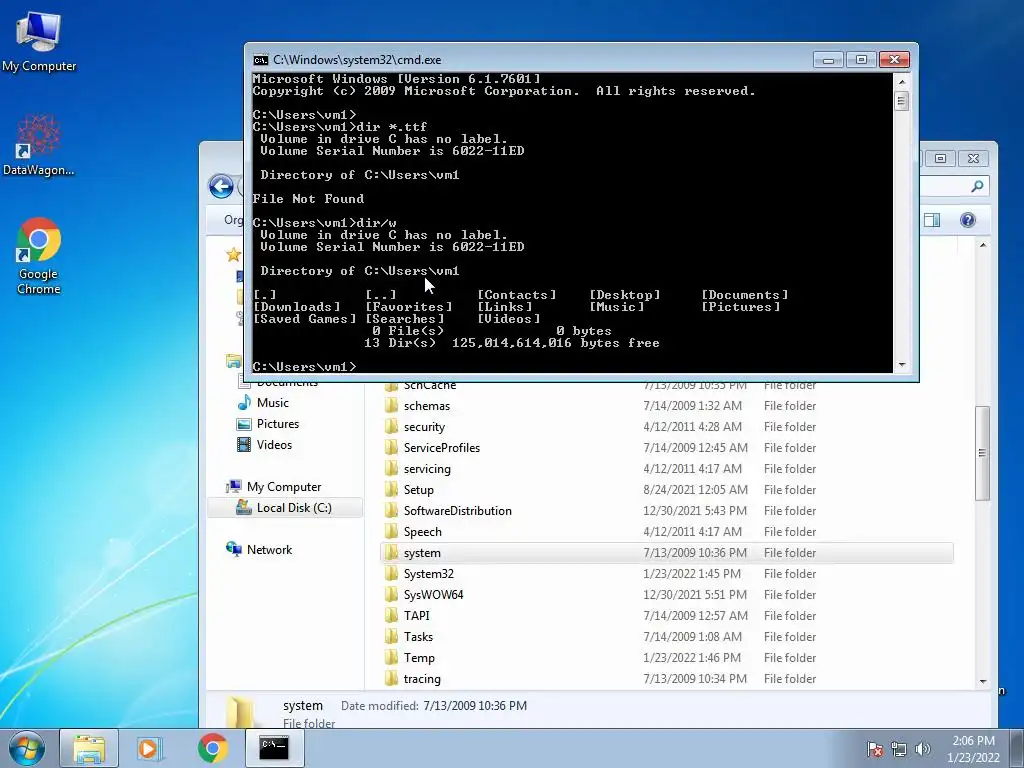Image resolution: width=1024 pixels, height=768 pixels.
Task: Select the SysWOW64 folder
Action: coord(433,595)
